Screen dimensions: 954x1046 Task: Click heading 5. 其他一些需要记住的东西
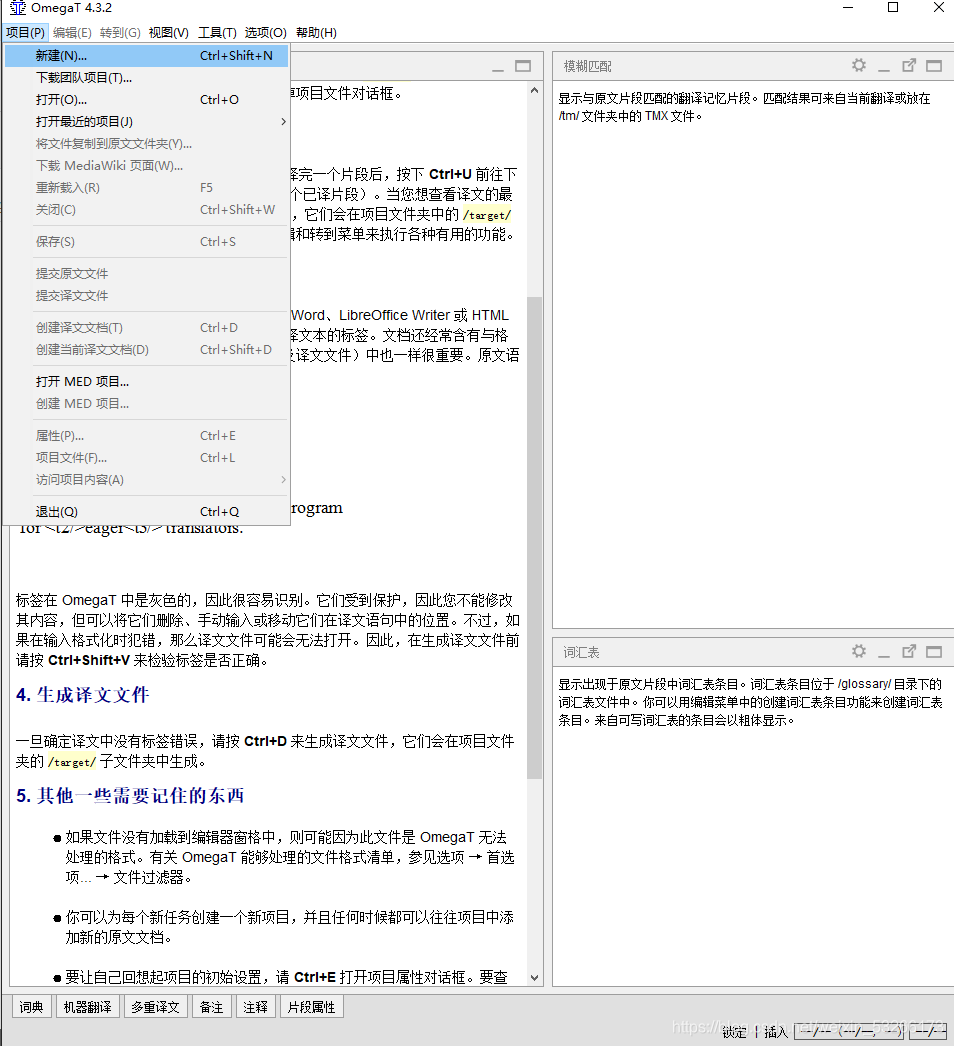(130, 795)
